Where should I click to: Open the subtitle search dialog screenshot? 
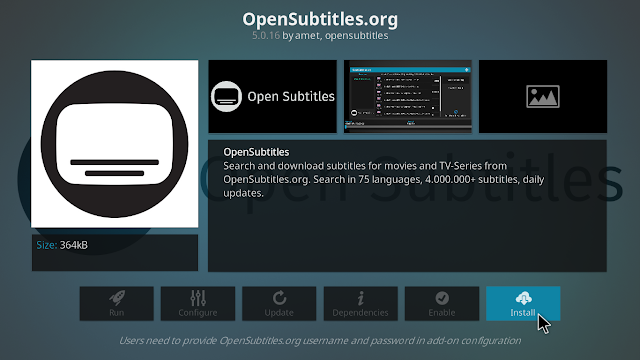(408, 96)
